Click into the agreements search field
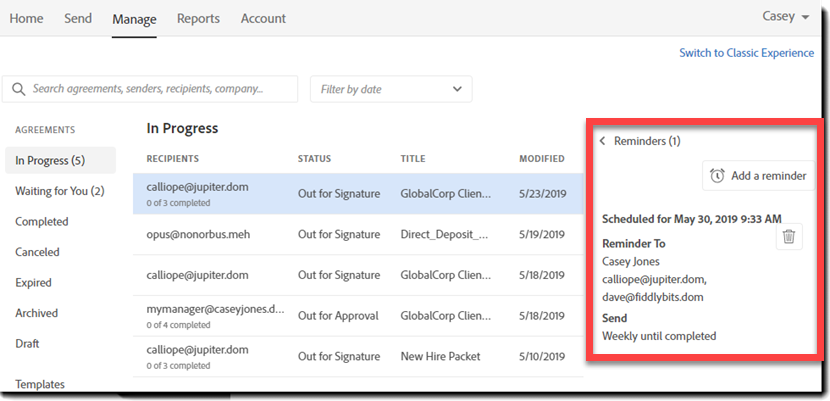The image size is (830, 401). click(160, 89)
